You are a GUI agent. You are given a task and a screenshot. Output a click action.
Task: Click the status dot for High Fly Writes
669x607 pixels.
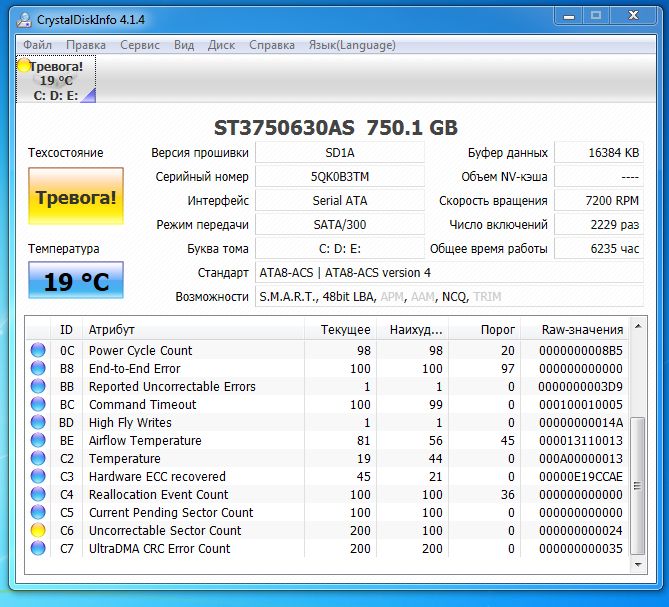[38, 422]
